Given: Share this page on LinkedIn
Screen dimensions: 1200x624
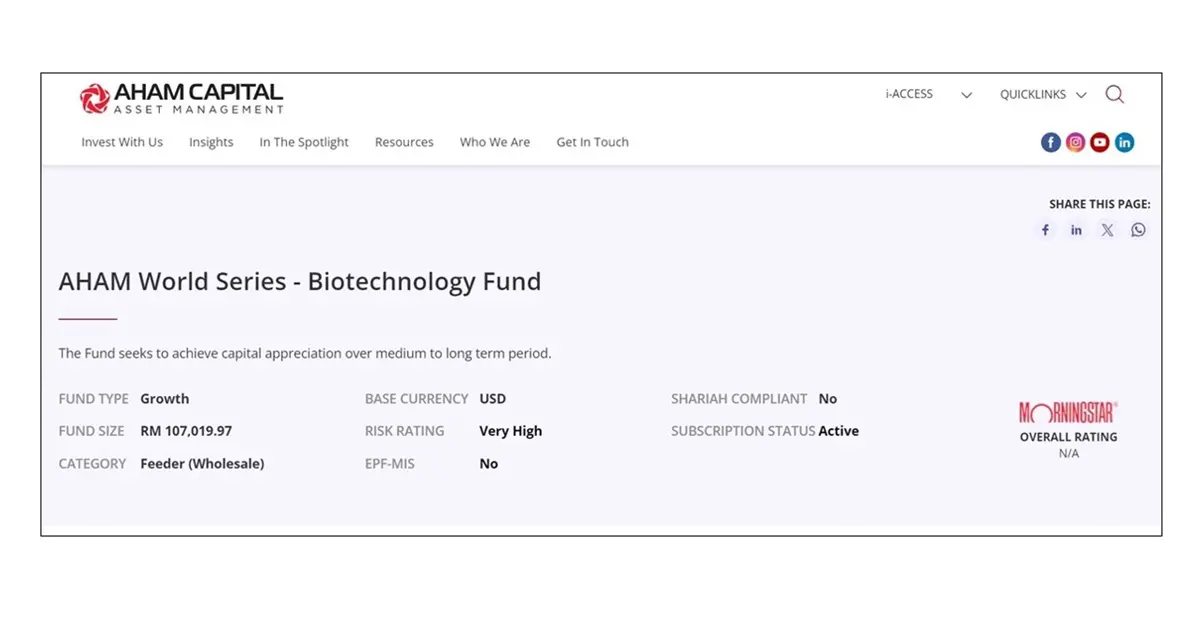Looking at the screenshot, I should (x=1076, y=230).
